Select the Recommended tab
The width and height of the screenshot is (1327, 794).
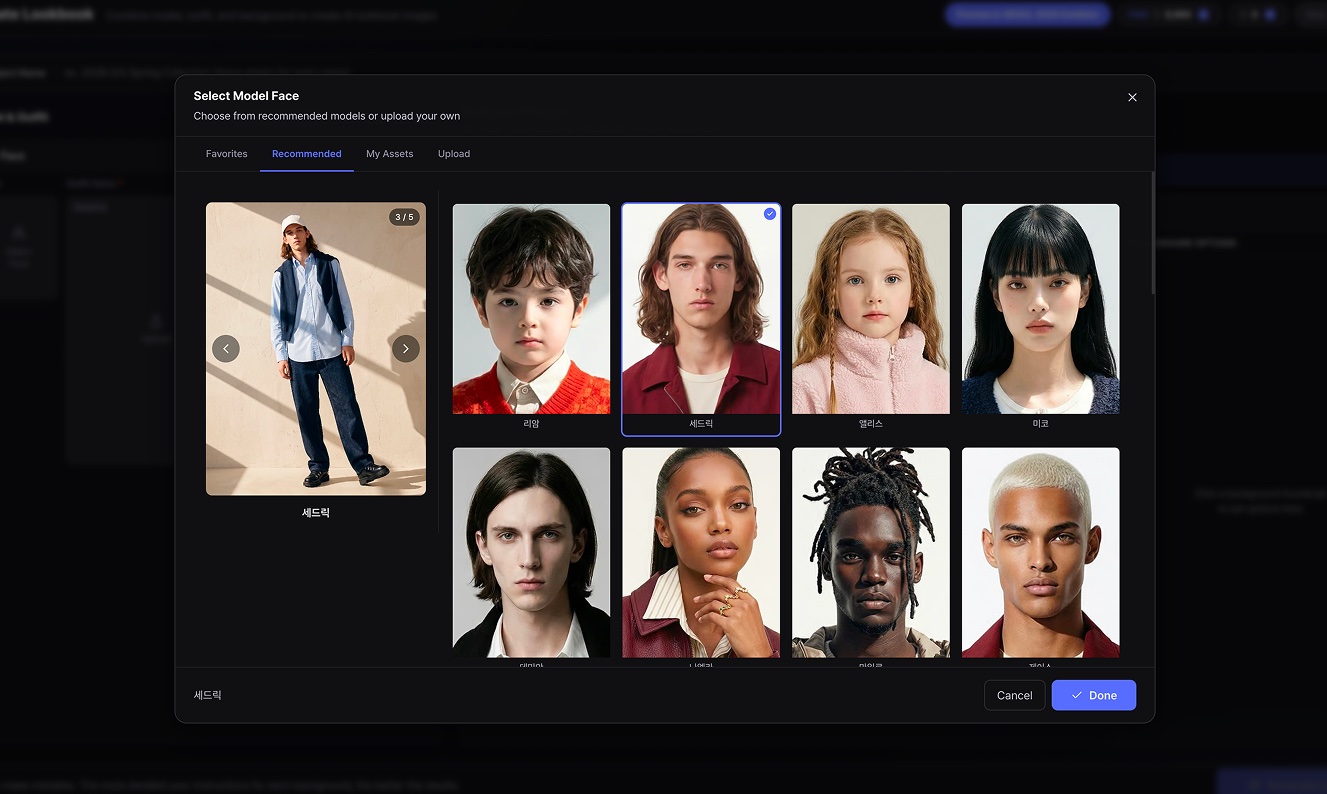[x=307, y=154]
